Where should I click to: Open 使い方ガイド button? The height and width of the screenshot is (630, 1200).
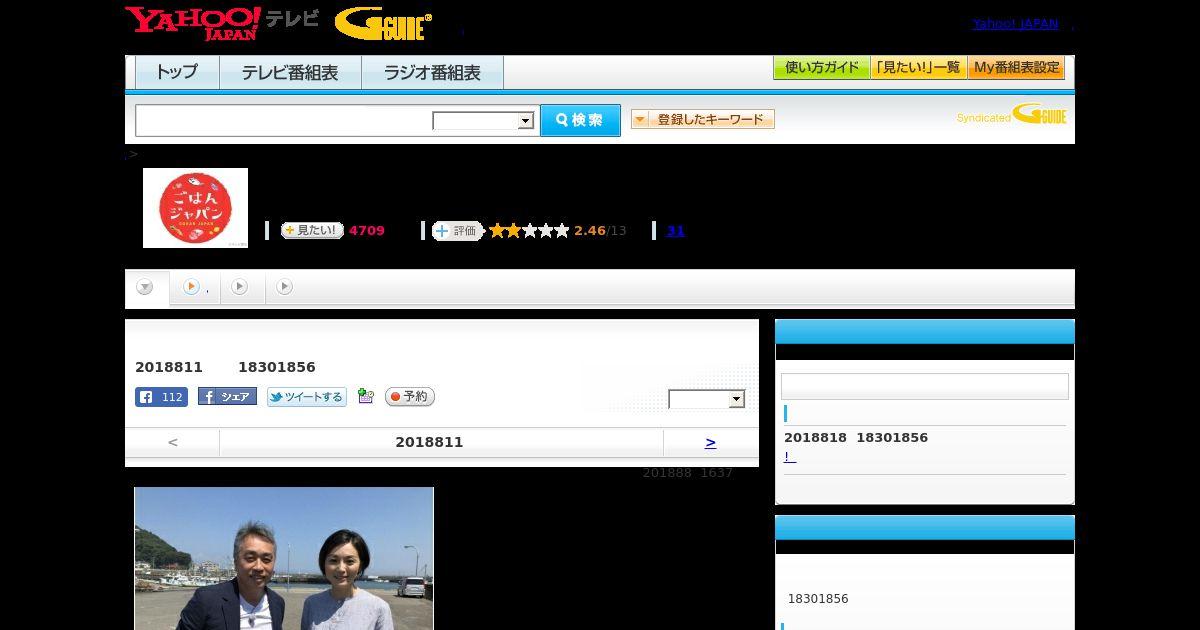pyautogui.click(x=821, y=68)
